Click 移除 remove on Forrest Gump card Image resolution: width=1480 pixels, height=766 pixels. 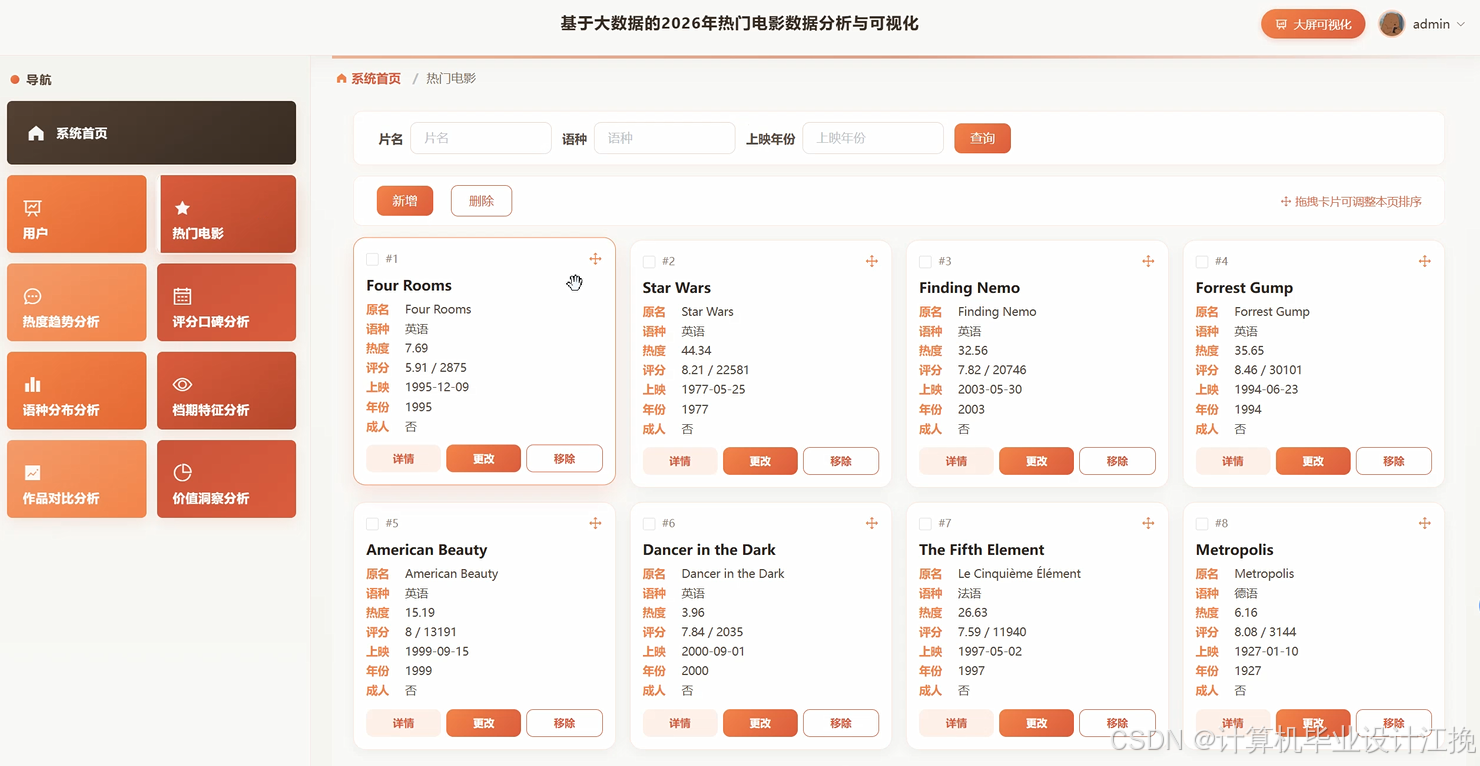(x=1394, y=461)
